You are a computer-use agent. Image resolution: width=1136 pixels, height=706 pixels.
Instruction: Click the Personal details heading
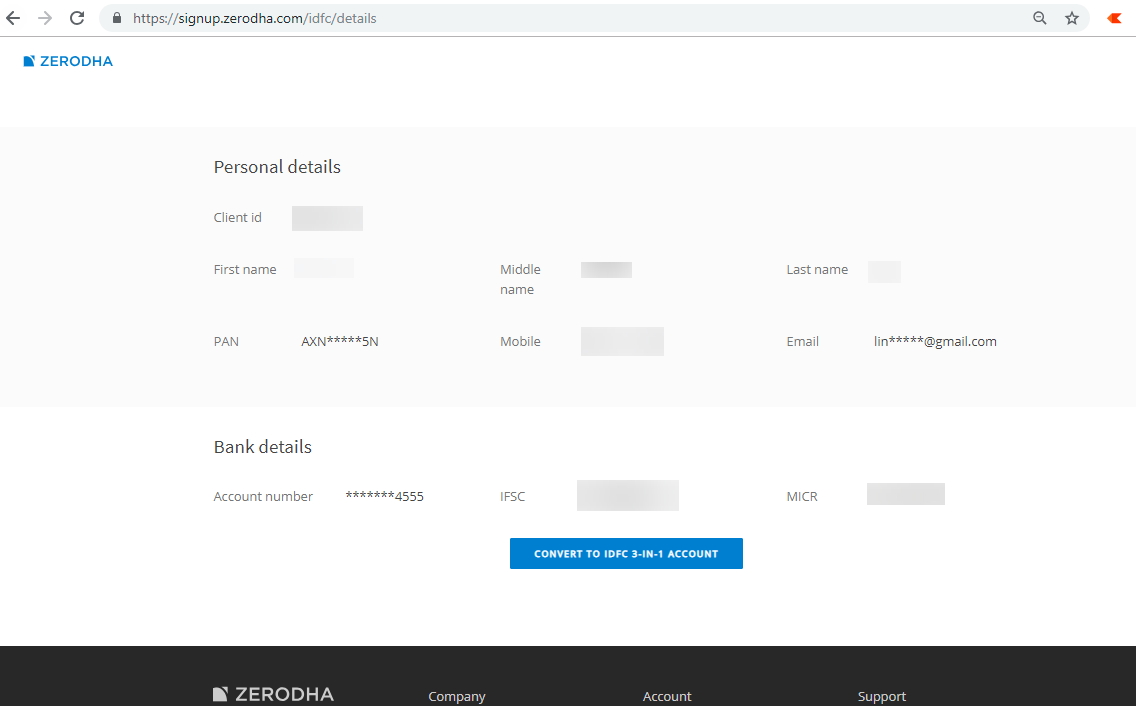pyautogui.click(x=277, y=167)
